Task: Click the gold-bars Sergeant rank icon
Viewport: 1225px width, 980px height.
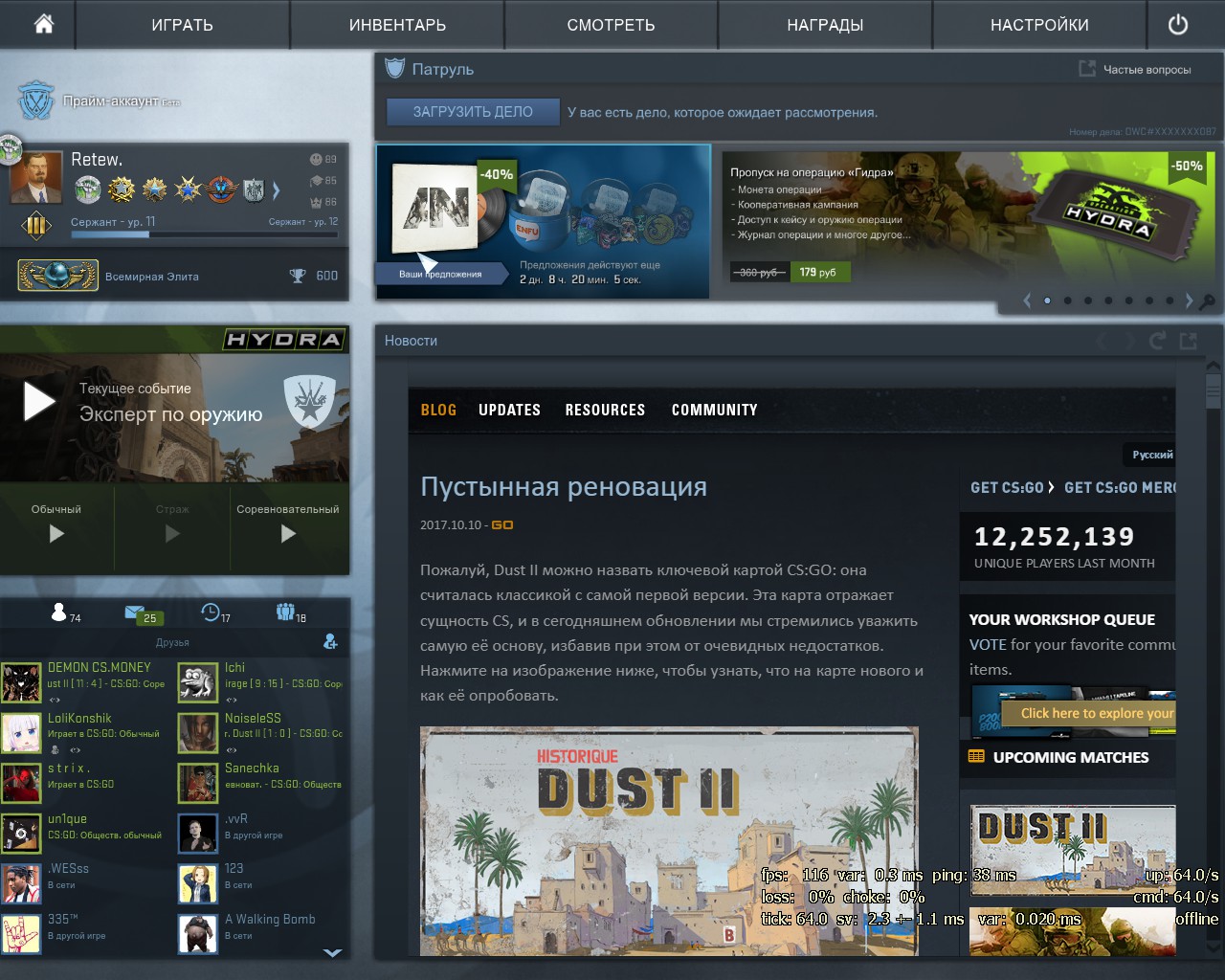Action: [35, 226]
